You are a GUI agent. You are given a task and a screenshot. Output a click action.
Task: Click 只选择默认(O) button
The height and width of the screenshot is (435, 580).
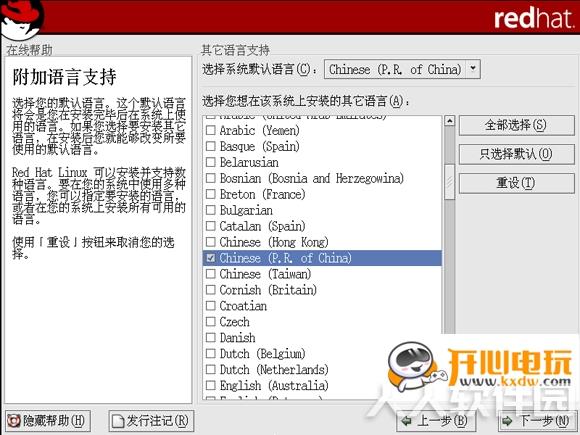516,154
